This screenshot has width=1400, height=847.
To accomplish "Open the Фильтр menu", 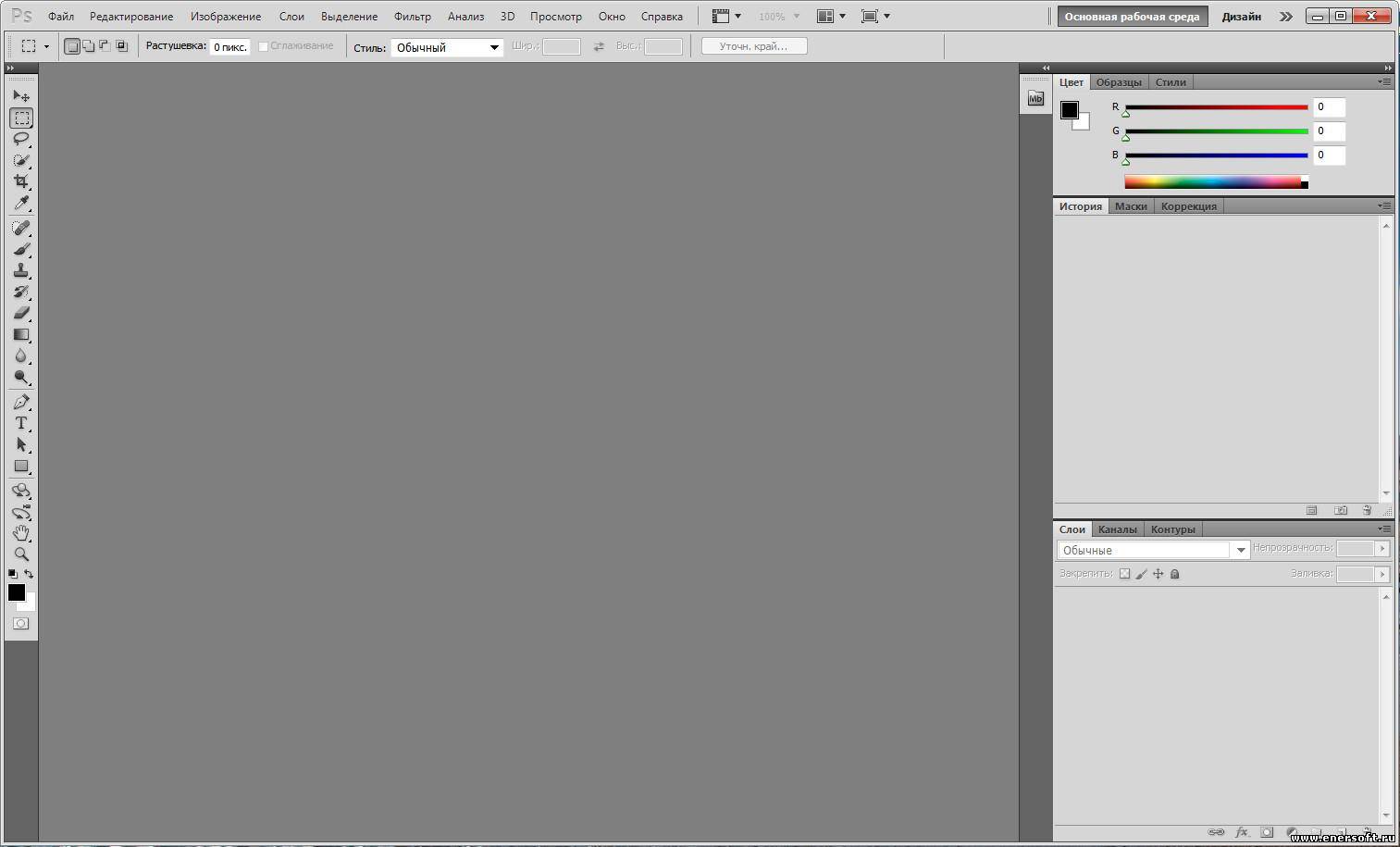I will [413, 17].
